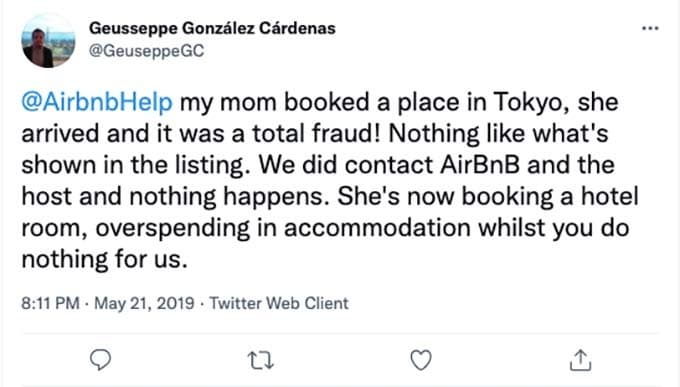Click the word overspending in the tweet
The height and width of the screenshot is (387, 680).
[173, 229]
